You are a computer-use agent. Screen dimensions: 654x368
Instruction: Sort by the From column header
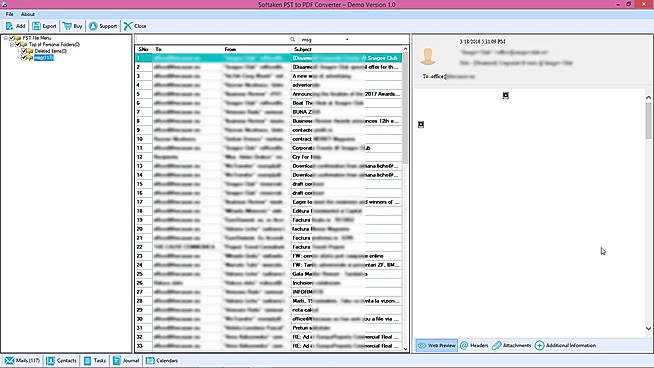tap(257, 49)
